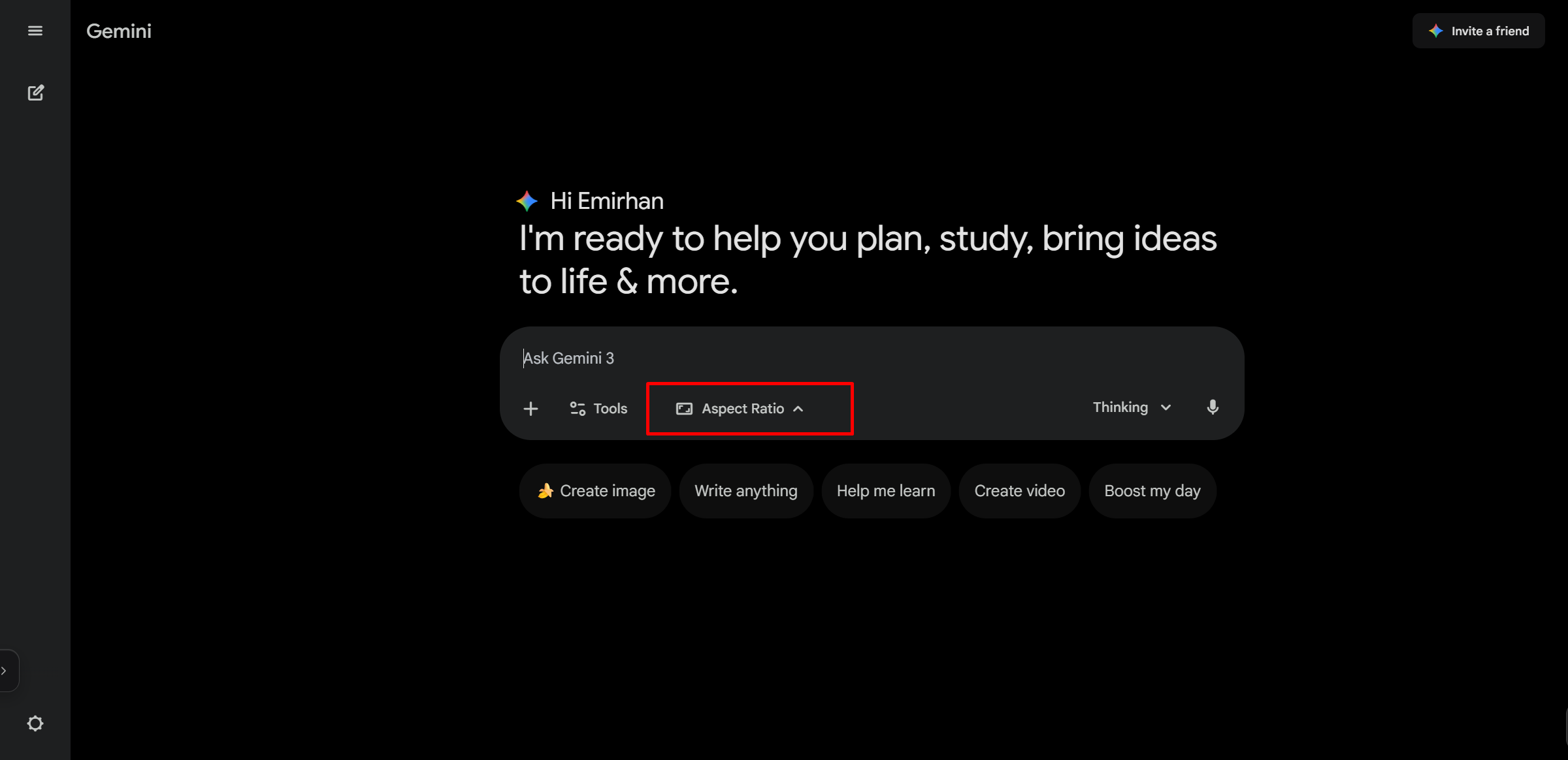The image size is (1568, 760).
Task: Expand the left side panel arrow
Action: 5,671
